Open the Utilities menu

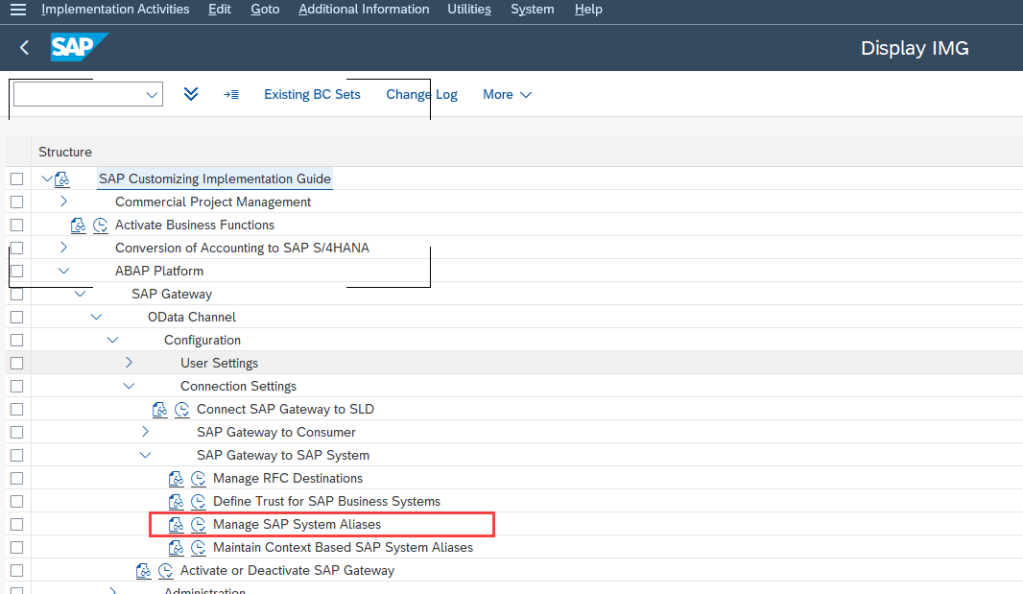pyautogui.click(x=469, y=9)
